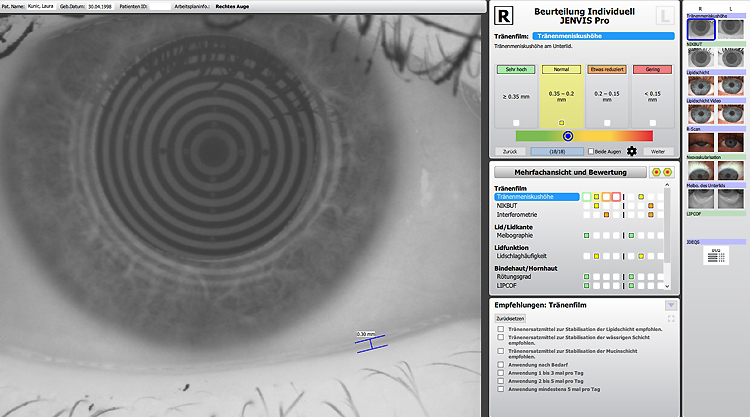Open right-eye R-Scan thumbnail

tap(700, 143)
